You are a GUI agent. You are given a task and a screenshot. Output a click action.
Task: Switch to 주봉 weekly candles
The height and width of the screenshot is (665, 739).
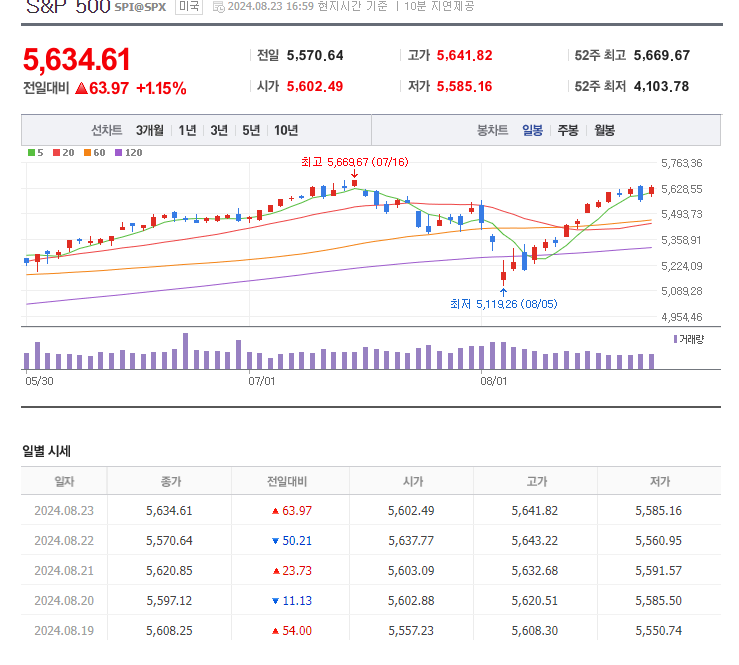click(x=568, y=130)
